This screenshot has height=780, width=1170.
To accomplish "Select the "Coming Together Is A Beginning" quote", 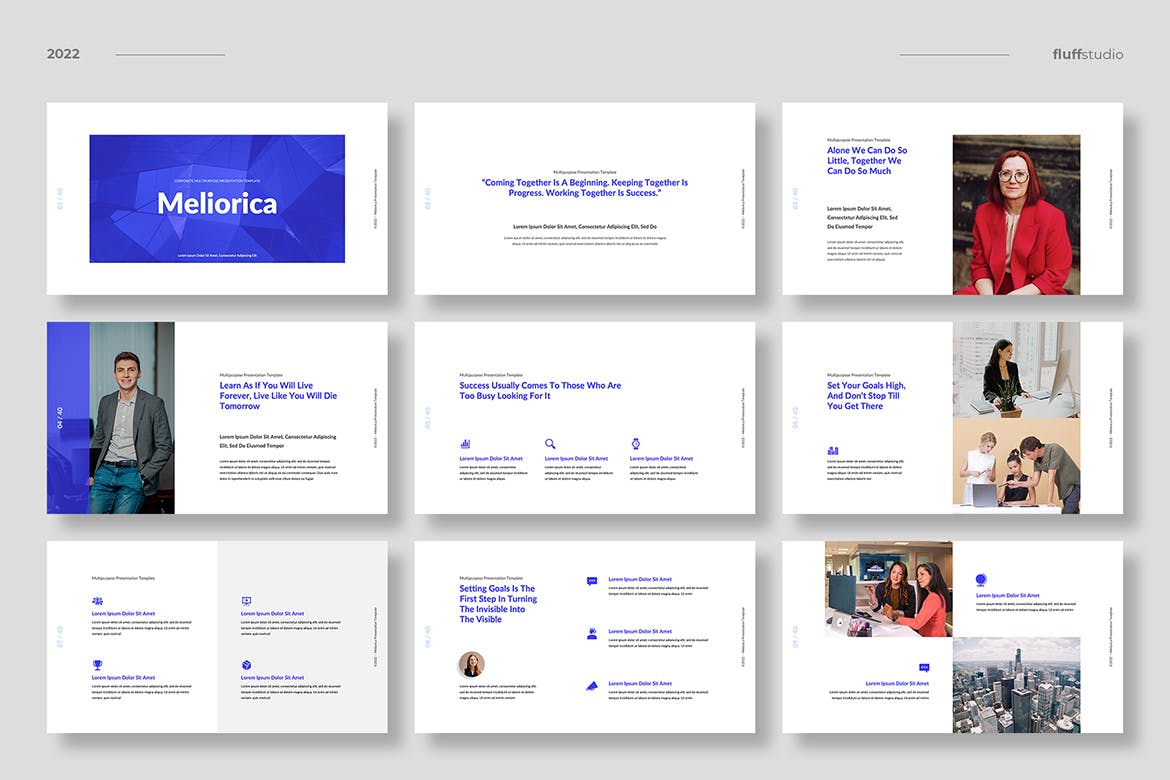I will [x=585, y=187].
